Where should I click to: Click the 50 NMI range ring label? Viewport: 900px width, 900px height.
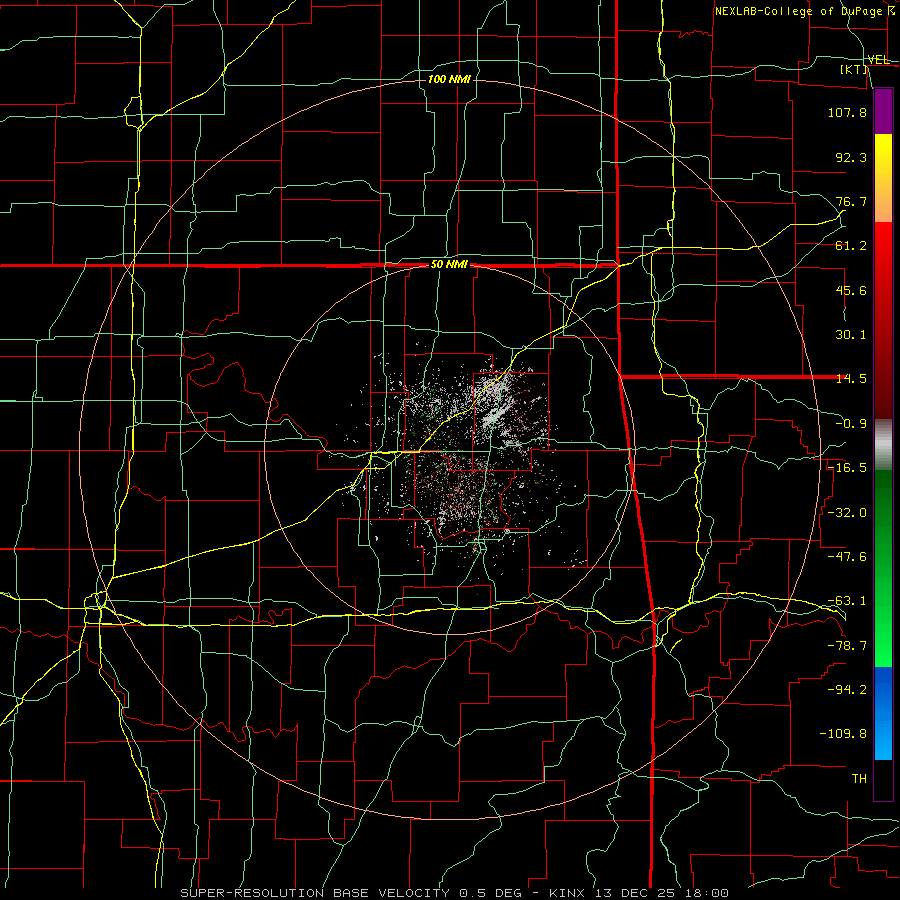tap(449, 265)
